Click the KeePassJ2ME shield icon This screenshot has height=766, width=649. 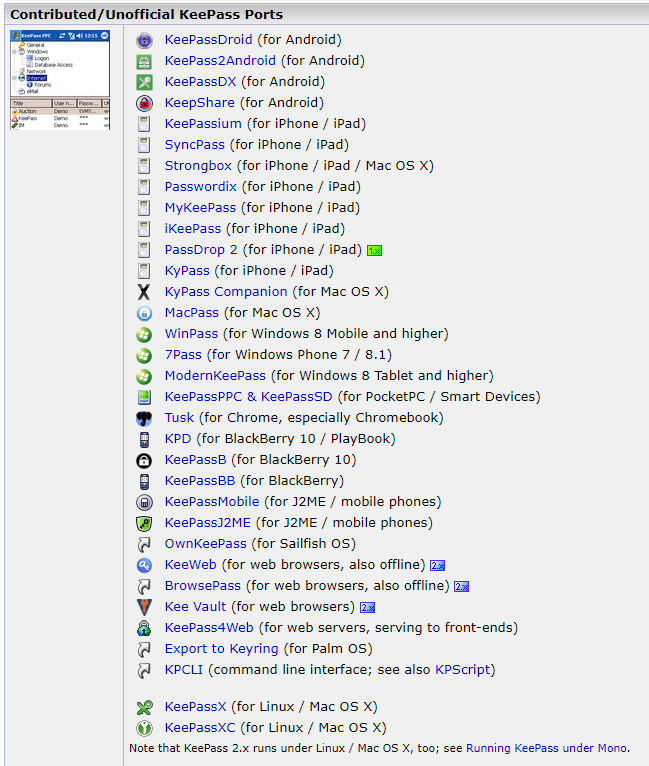(144, 523)
